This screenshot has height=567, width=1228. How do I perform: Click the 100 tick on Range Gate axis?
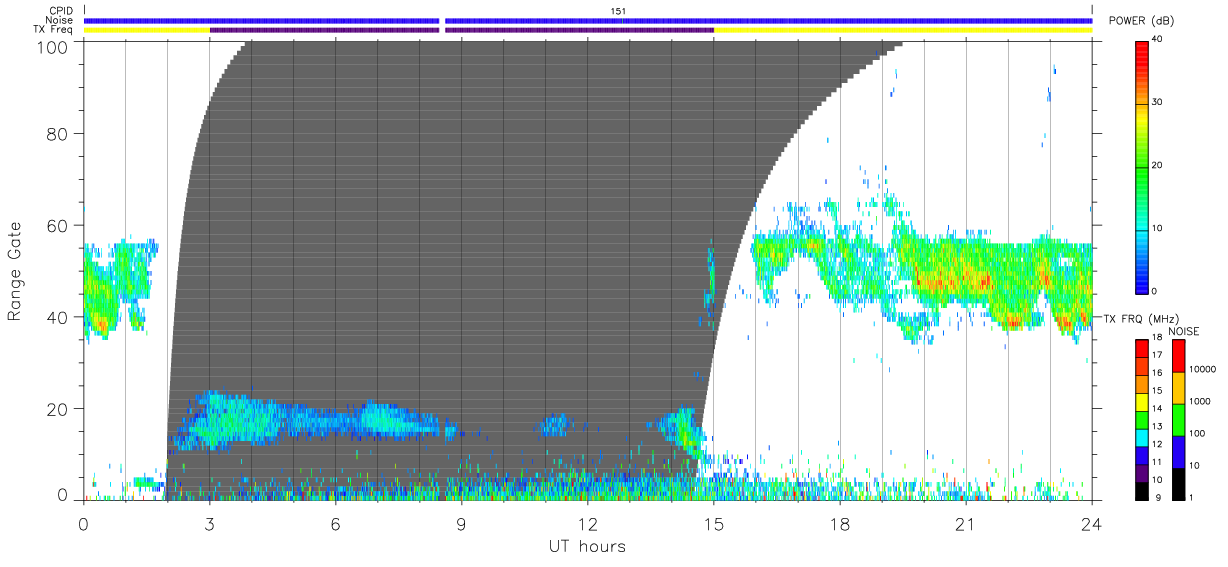pyautogui.click(x=54, y=47)
